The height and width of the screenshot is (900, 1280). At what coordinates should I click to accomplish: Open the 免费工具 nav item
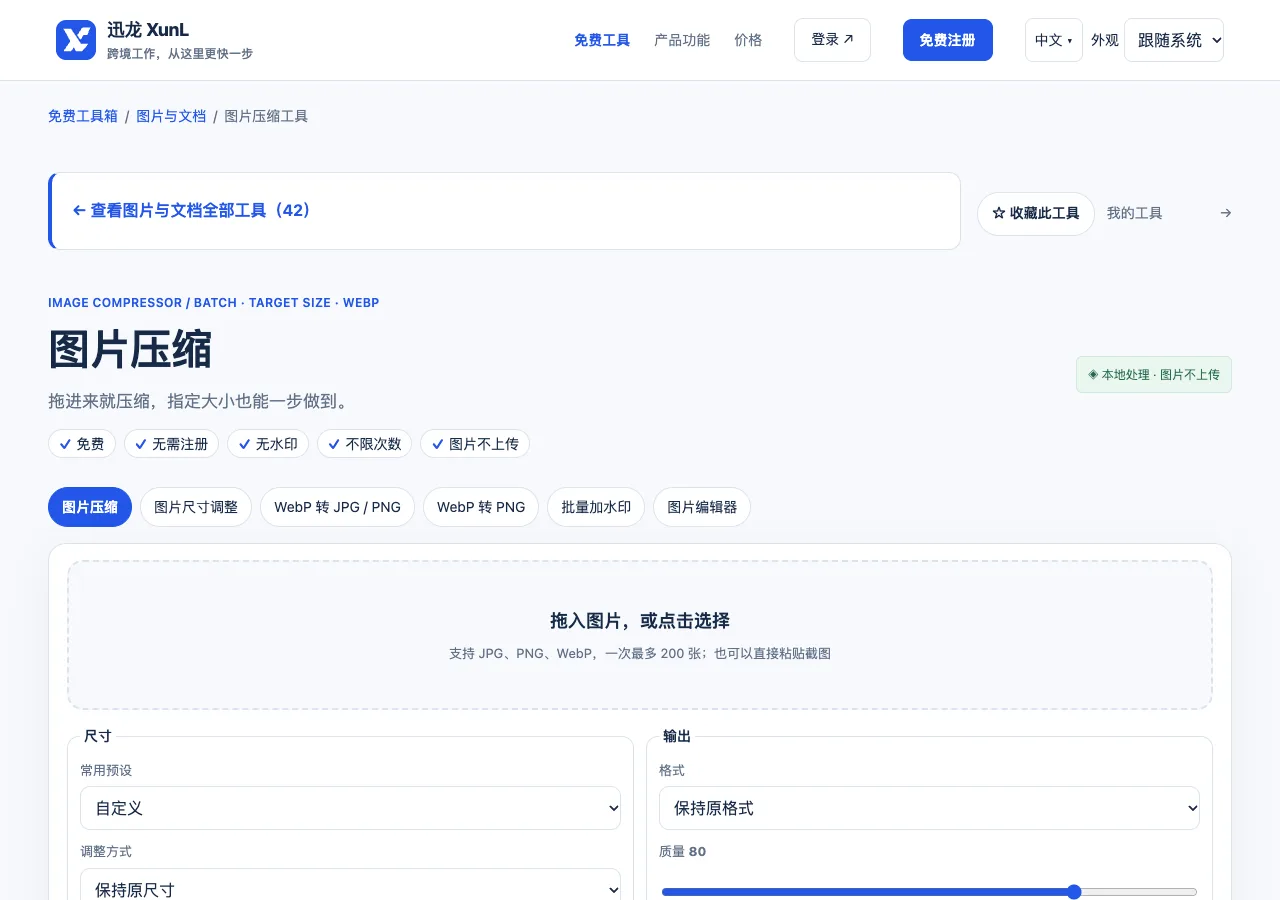[602, 40]
